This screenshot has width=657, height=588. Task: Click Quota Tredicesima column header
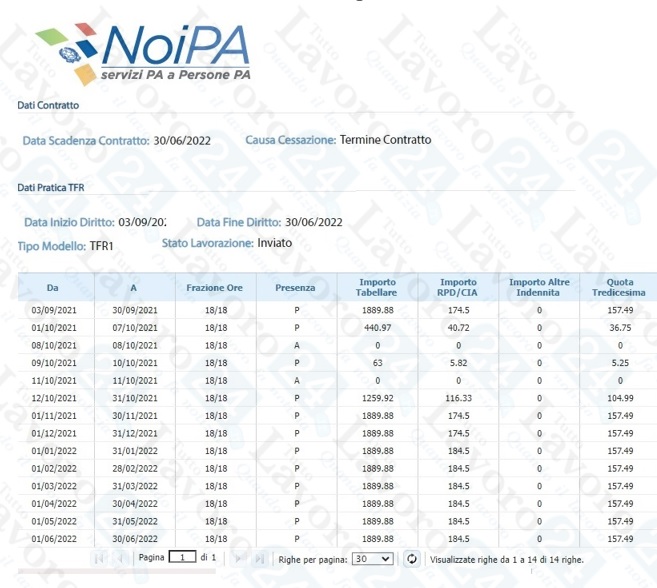pyautogui.click(x=619, y=288)
